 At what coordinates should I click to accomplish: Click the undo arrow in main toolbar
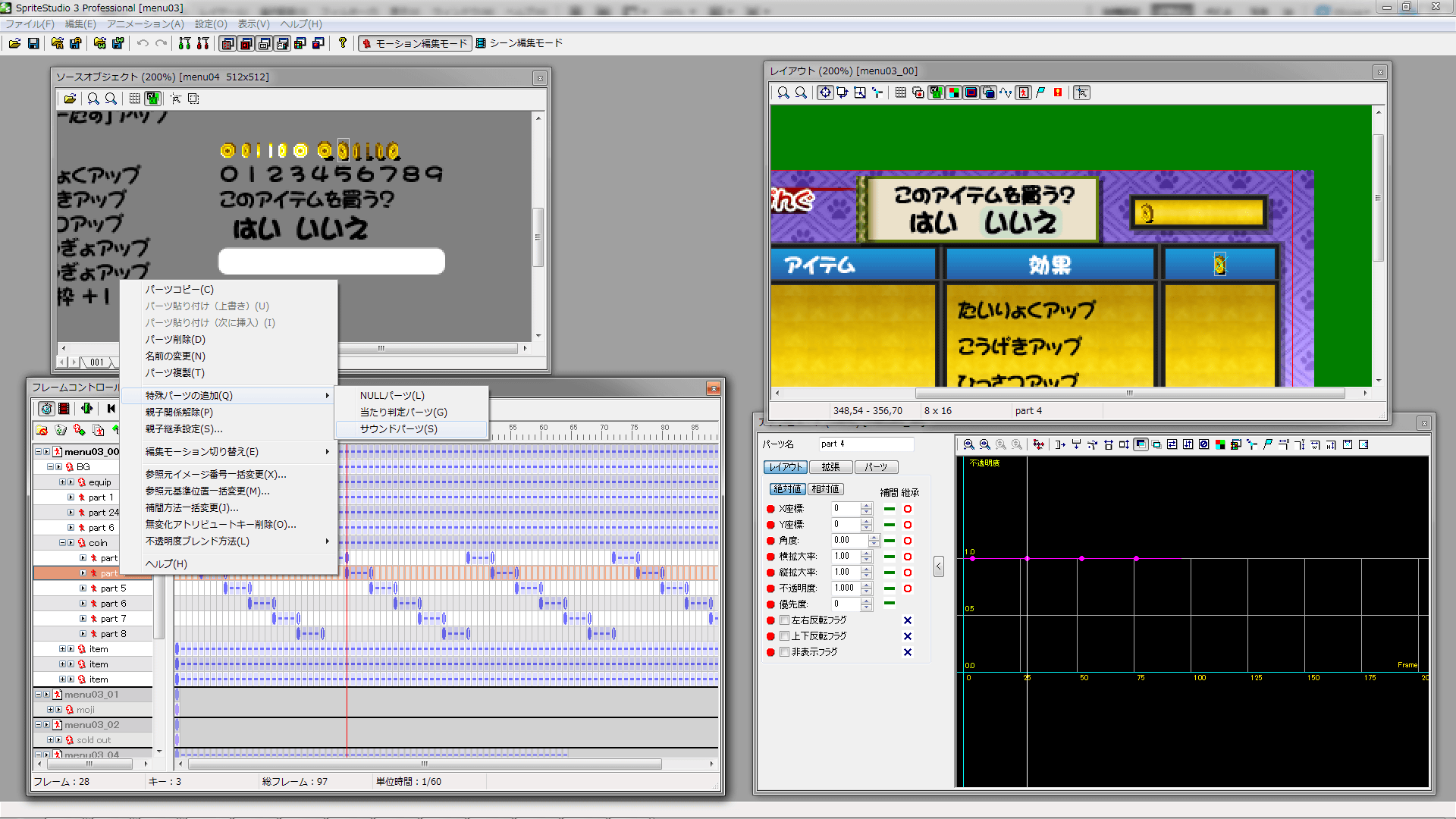click(x=143, y=43)
